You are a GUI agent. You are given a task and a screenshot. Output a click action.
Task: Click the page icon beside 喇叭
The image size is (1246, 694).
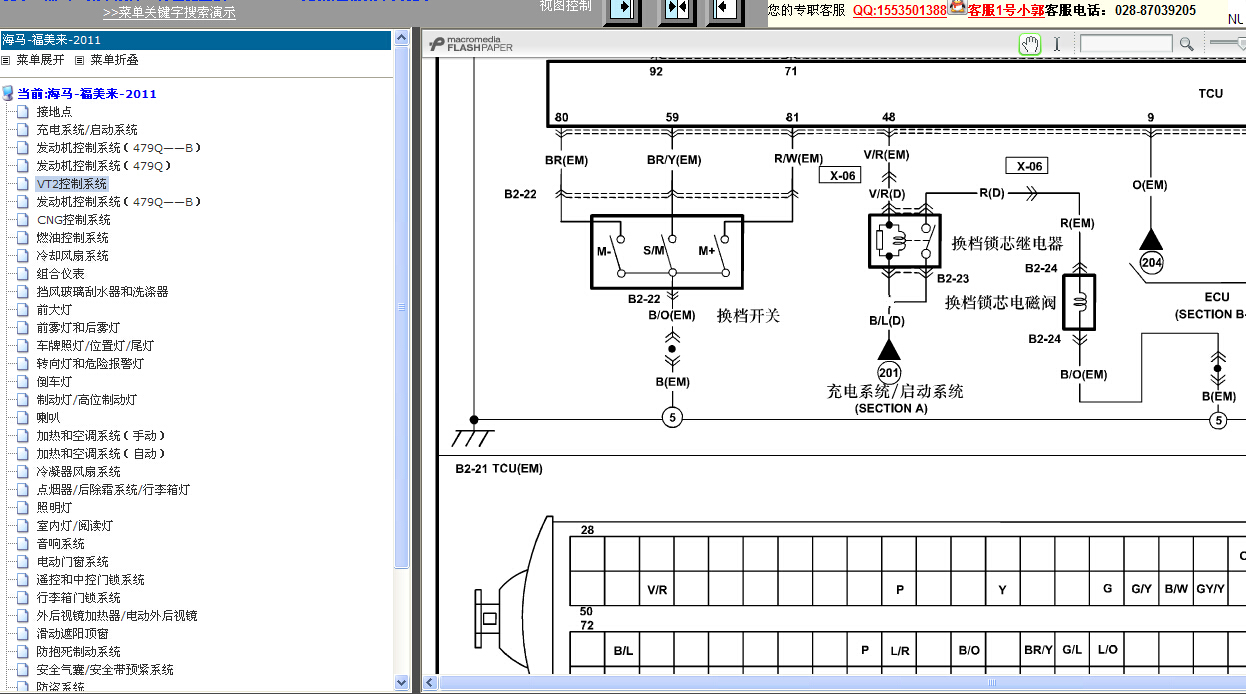point(23,418)
